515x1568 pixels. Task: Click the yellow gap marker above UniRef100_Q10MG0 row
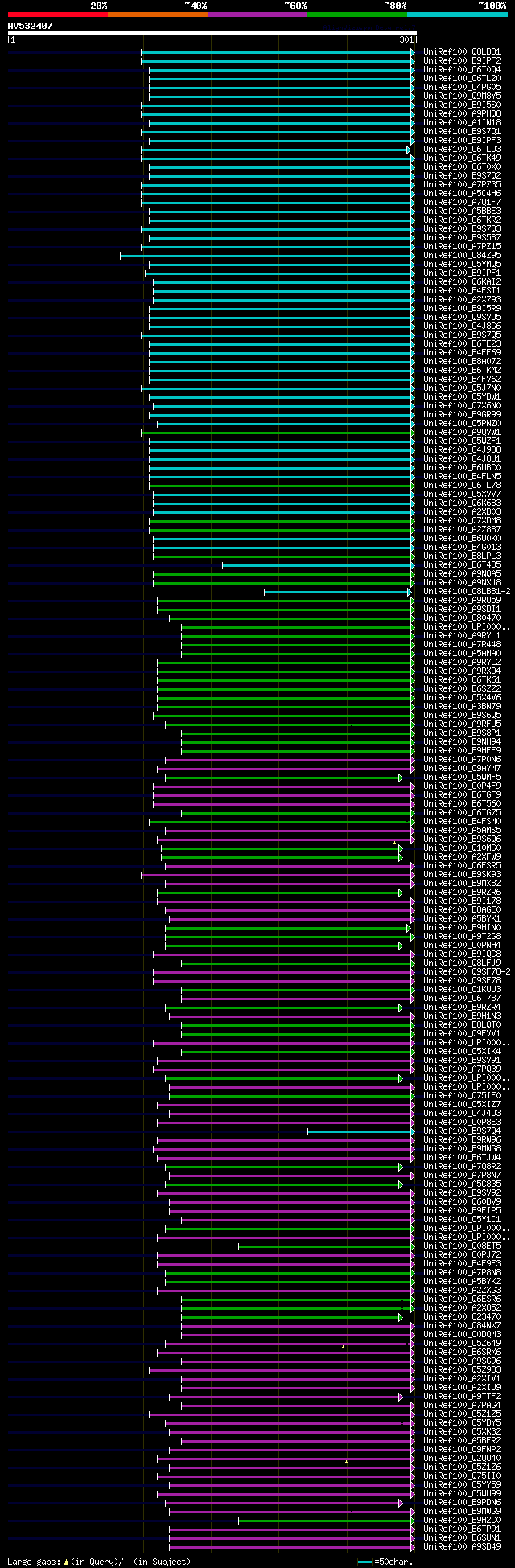[394, 843]
